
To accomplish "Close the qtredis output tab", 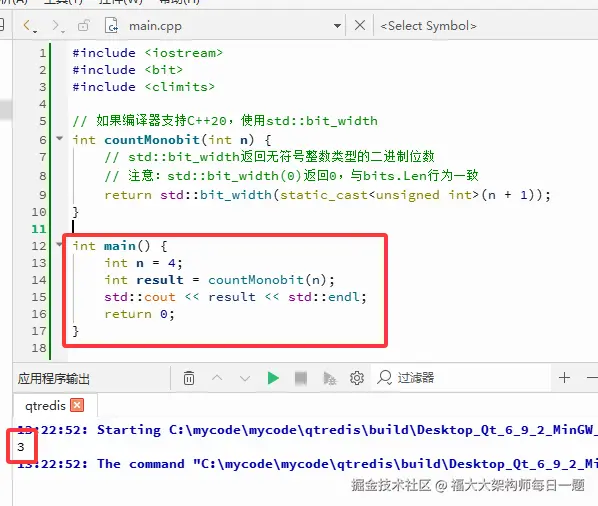I will click(77, 405).
